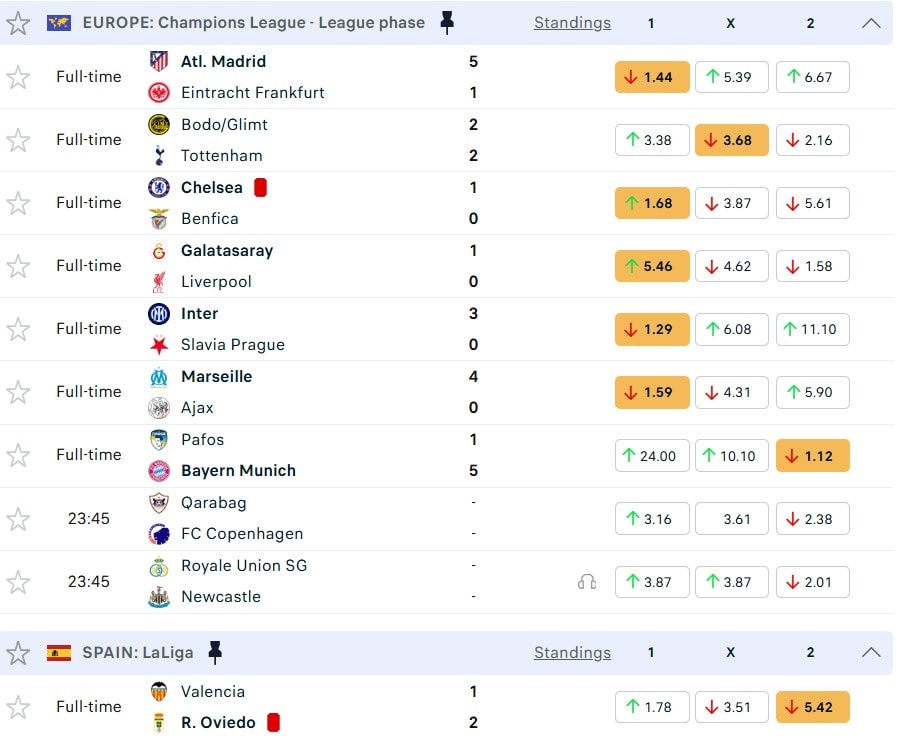Open the Inter vs Slavia Prague match

[300, 329]
